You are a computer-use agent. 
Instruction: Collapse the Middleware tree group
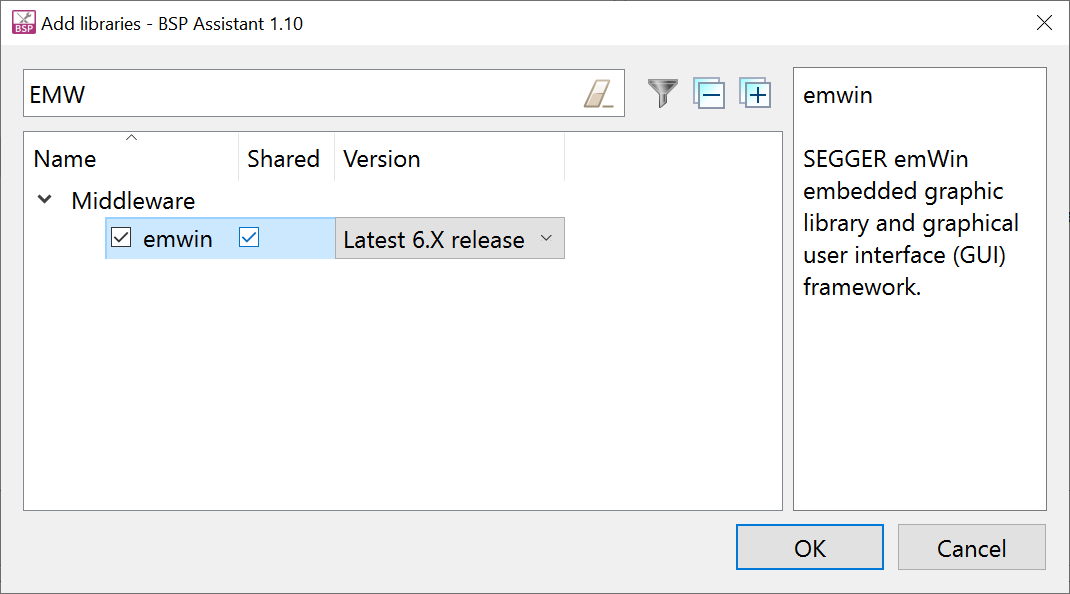coord(44,200)
